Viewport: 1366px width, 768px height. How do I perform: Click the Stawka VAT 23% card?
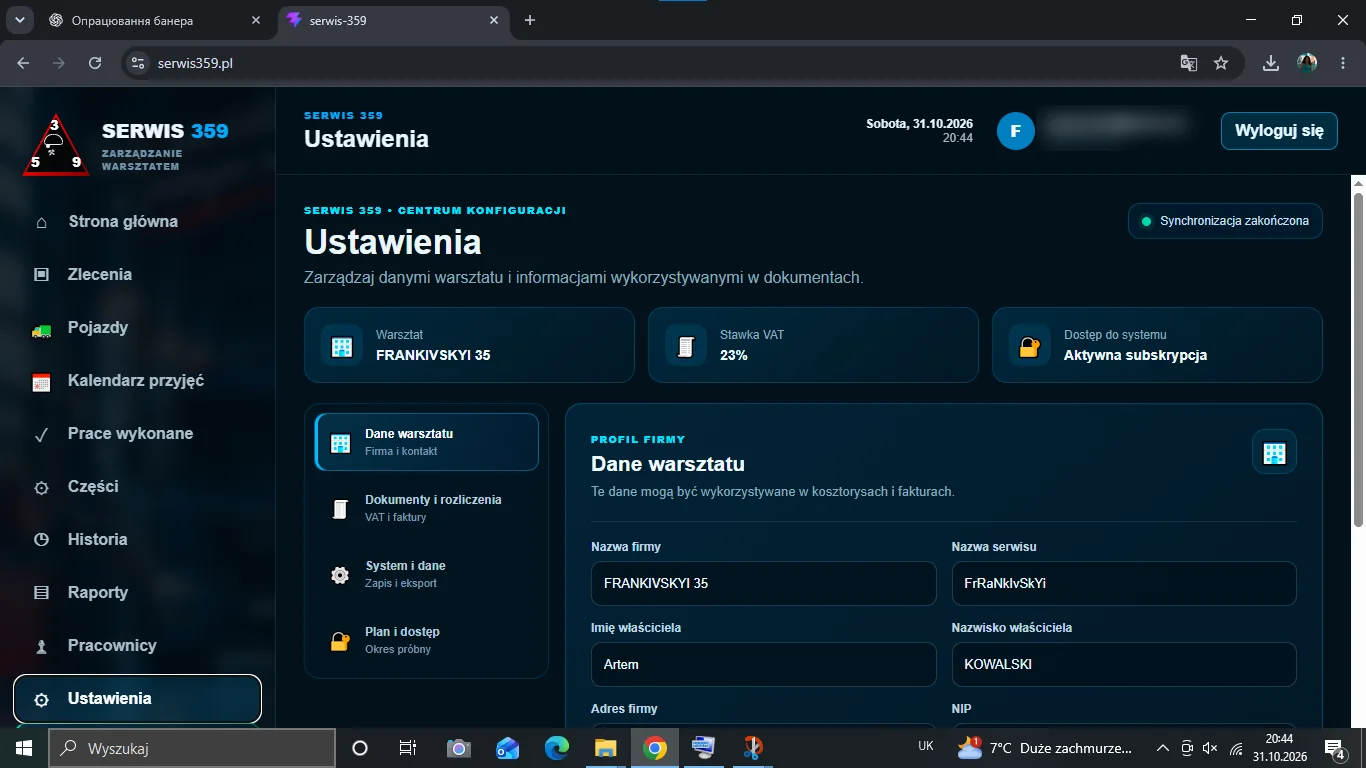(813, 345)
